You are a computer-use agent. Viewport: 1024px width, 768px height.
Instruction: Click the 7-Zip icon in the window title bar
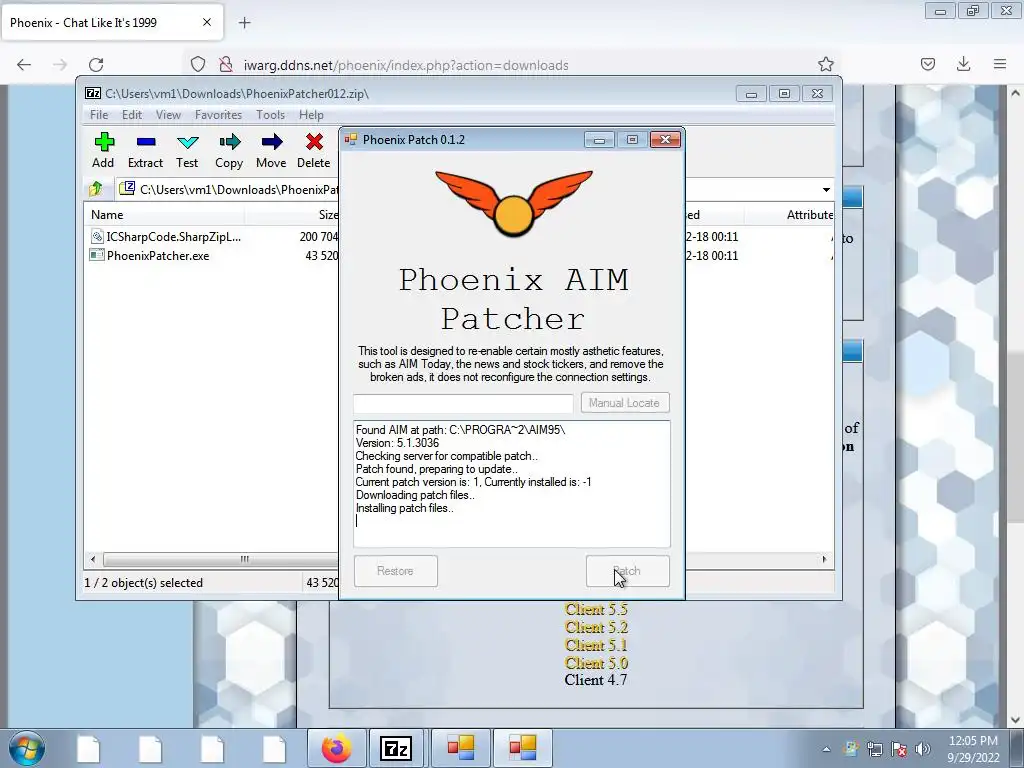point(93,94)
